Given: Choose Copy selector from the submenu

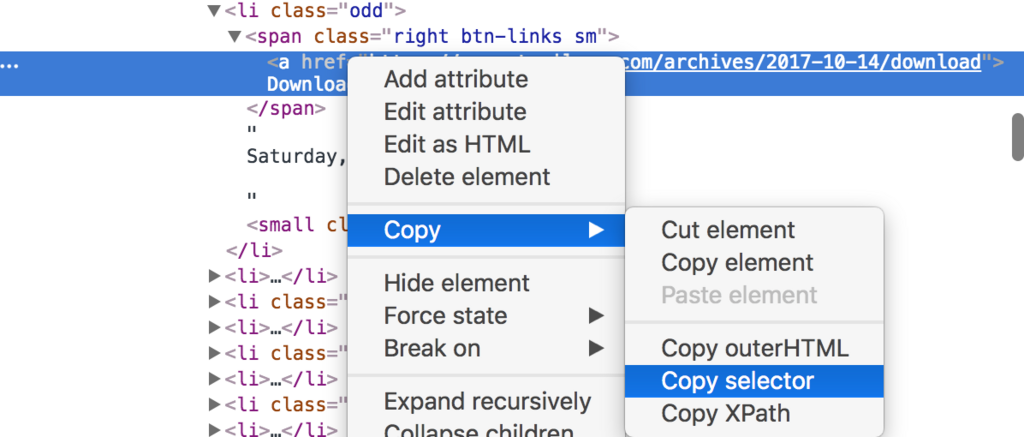Looking at the screenshot, I should coord(754,381).
